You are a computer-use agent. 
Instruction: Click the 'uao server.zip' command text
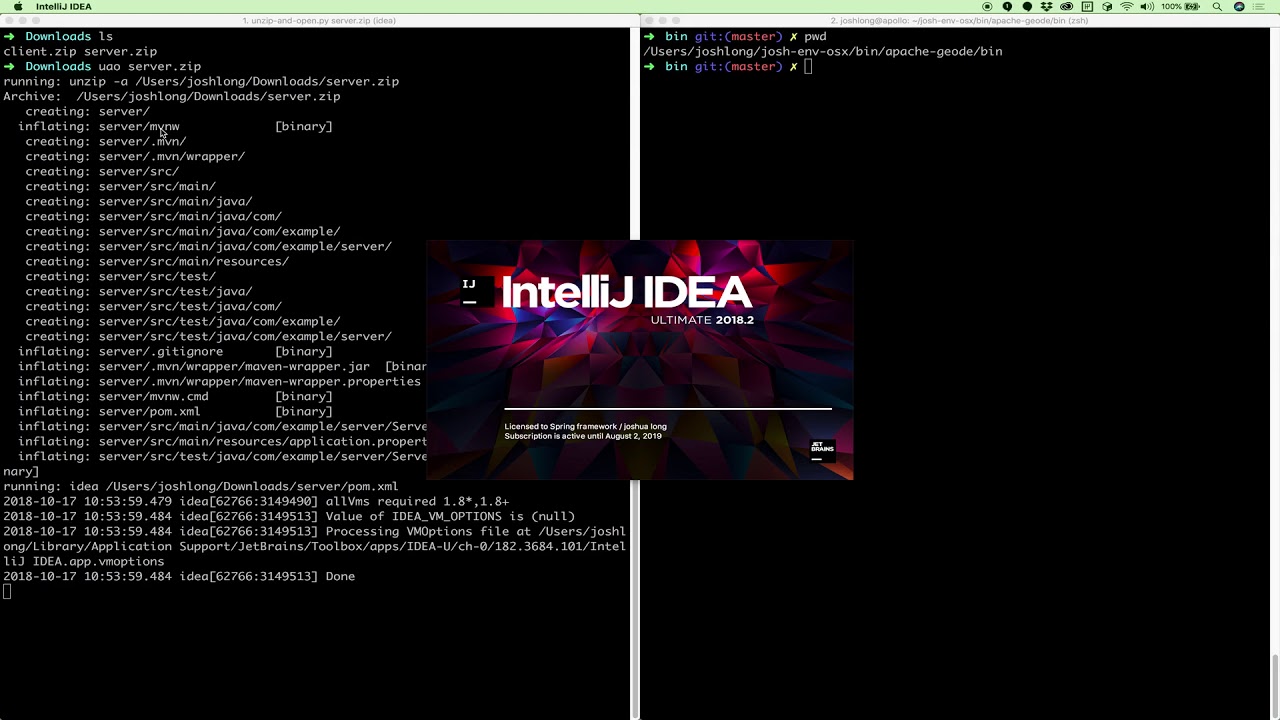click(150, 67)
